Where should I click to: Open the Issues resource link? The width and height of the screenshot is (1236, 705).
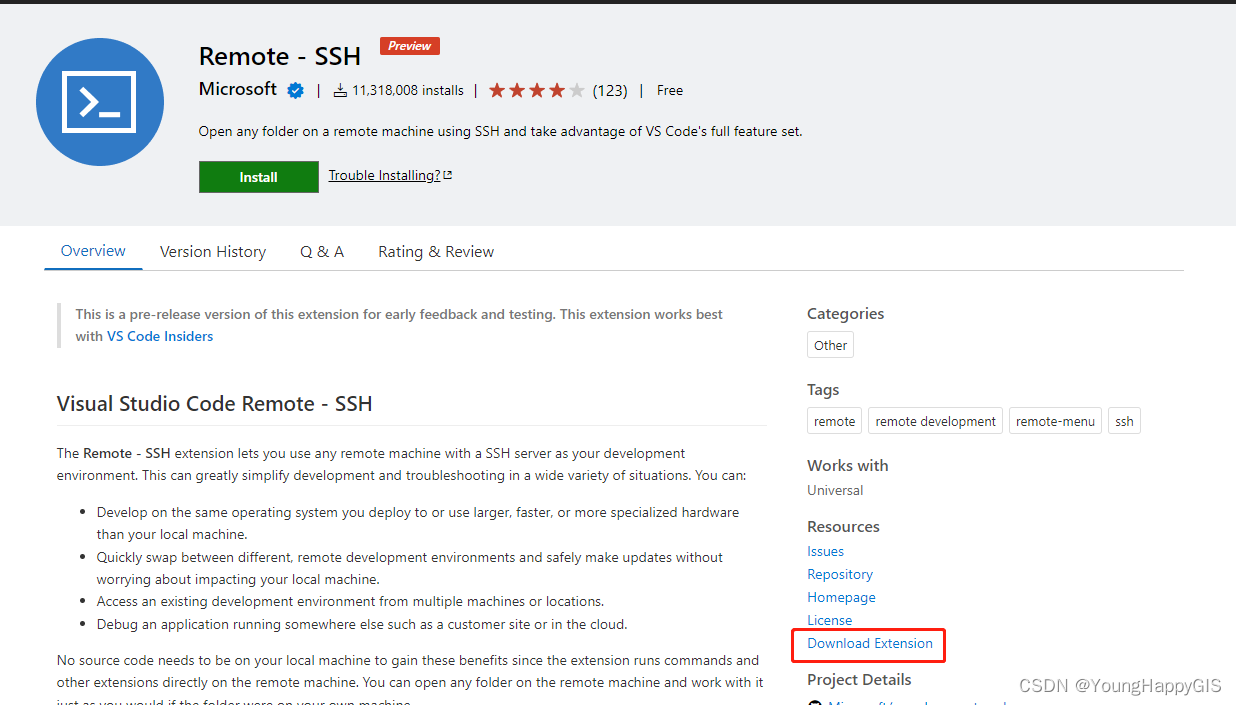(x=826, y=552)
